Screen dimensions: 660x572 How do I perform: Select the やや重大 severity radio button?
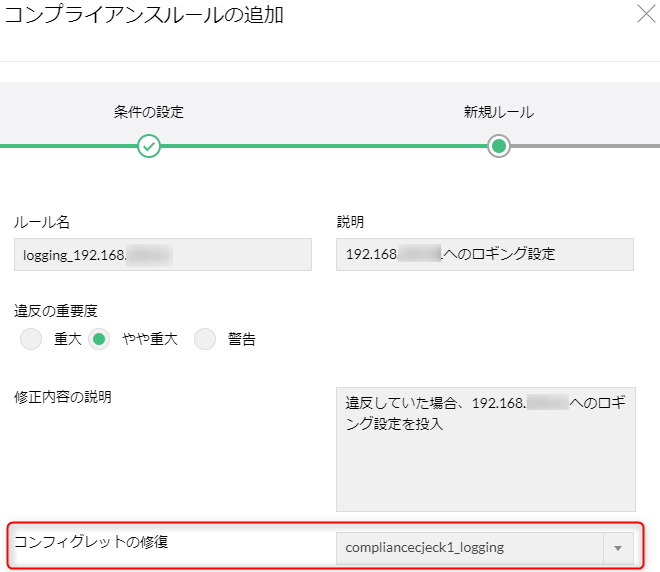click(x=100, y=339)
